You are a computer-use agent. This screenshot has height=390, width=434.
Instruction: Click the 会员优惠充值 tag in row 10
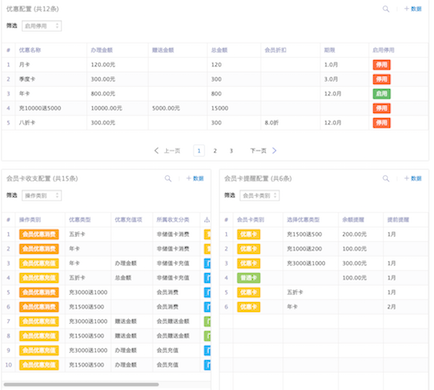[39, 365]
